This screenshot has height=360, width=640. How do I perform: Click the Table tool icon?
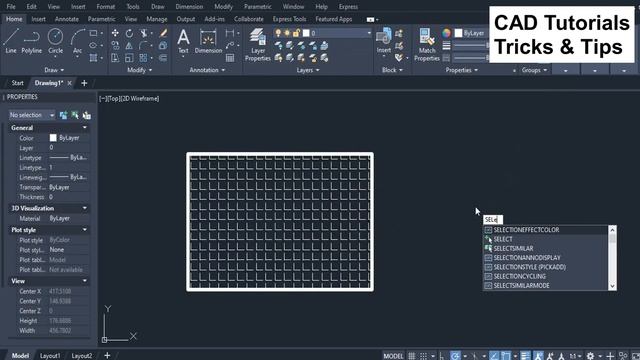click(x=230, y=58)
